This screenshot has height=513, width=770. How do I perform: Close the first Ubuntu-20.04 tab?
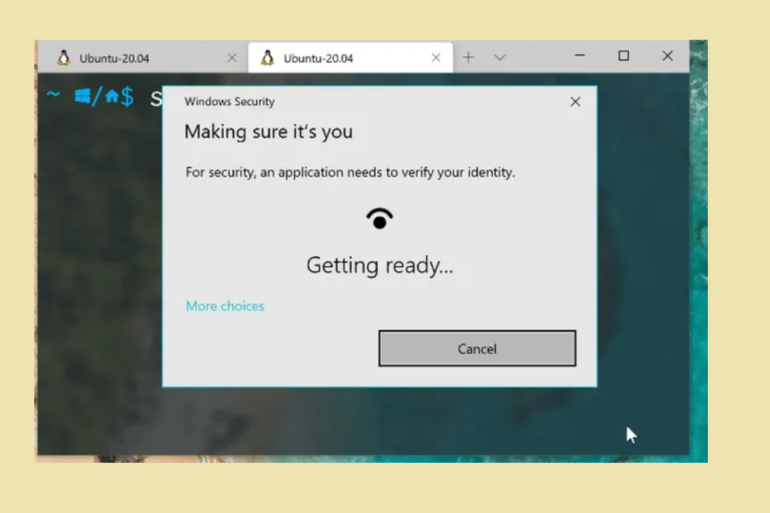point(232,58)
